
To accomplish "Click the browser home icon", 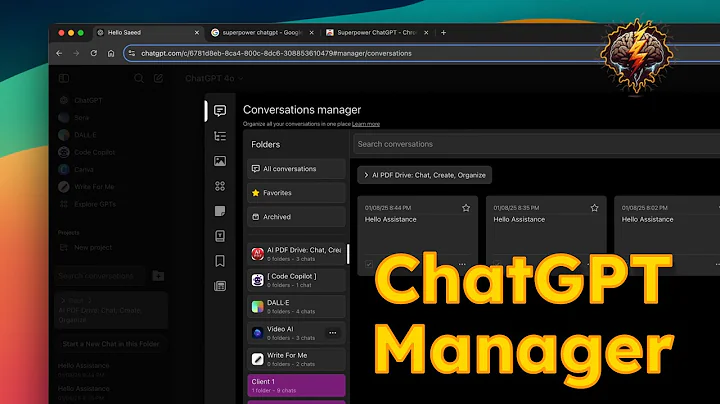I will click(111, 53).
